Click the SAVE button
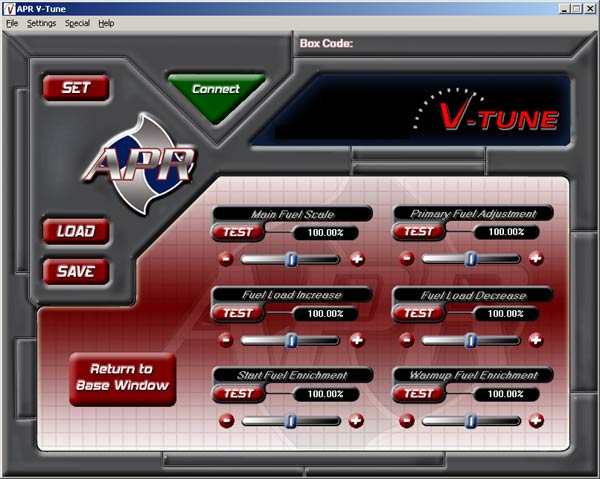 (x=76, y=272)
